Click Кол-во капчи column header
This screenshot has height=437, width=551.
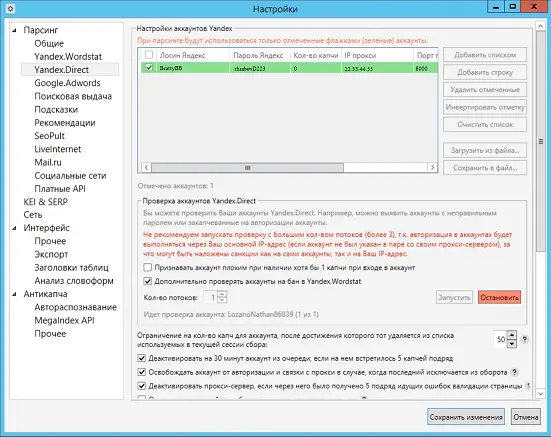pos(316,55)
